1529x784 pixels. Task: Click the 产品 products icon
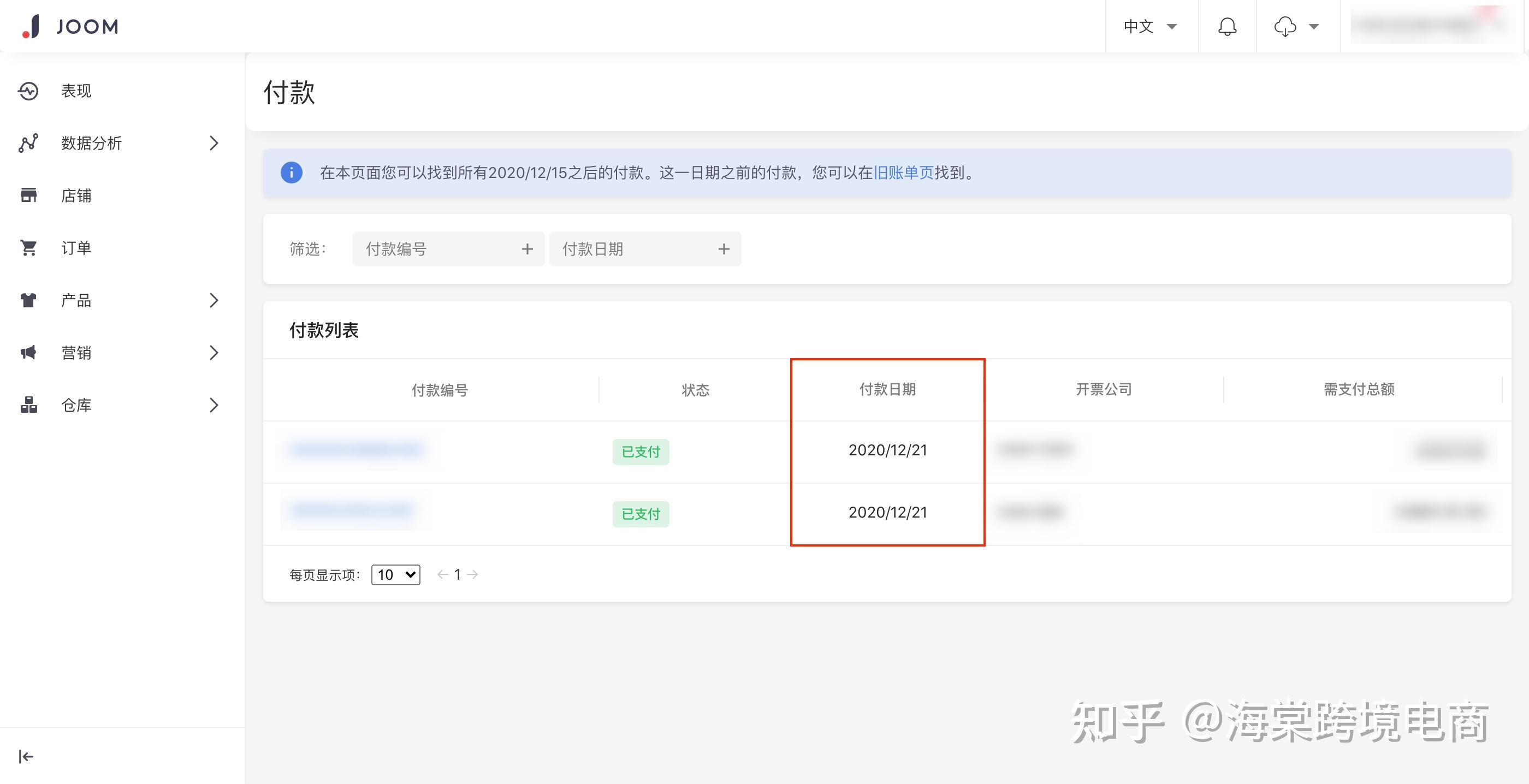click(x=28, y=300)
